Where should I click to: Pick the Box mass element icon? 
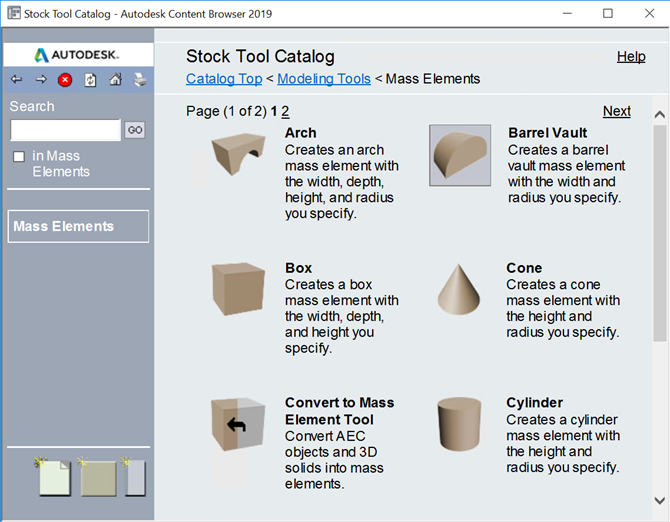[x=238, y=289]
